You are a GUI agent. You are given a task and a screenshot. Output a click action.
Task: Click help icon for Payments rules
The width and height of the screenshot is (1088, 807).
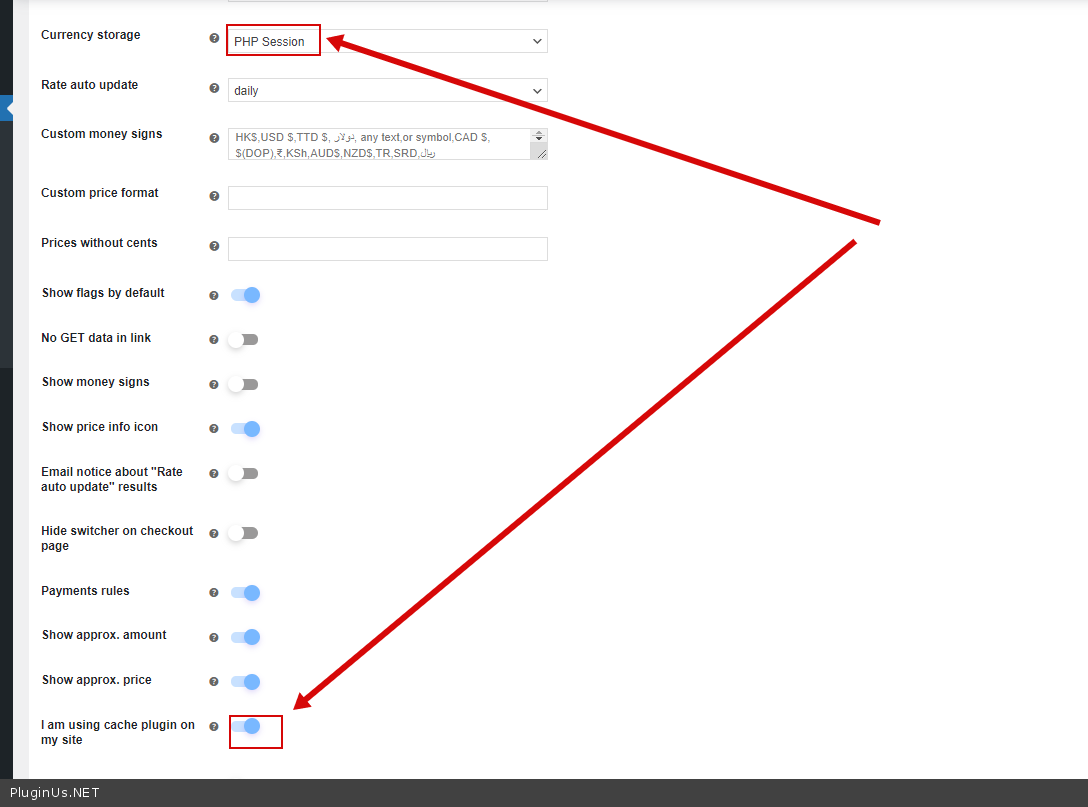(x=214, y=593)
